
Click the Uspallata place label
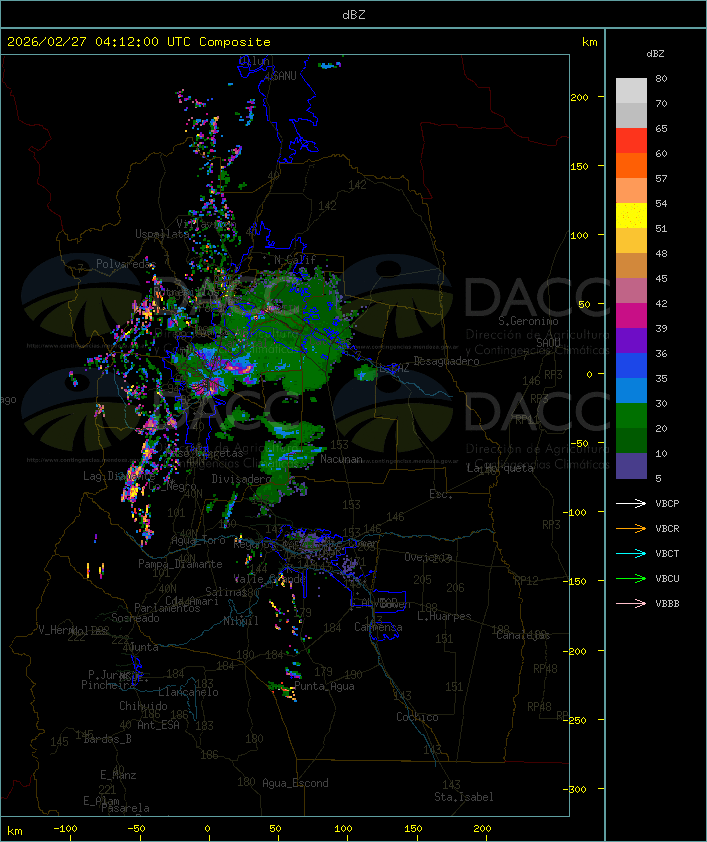click(162, 234)
